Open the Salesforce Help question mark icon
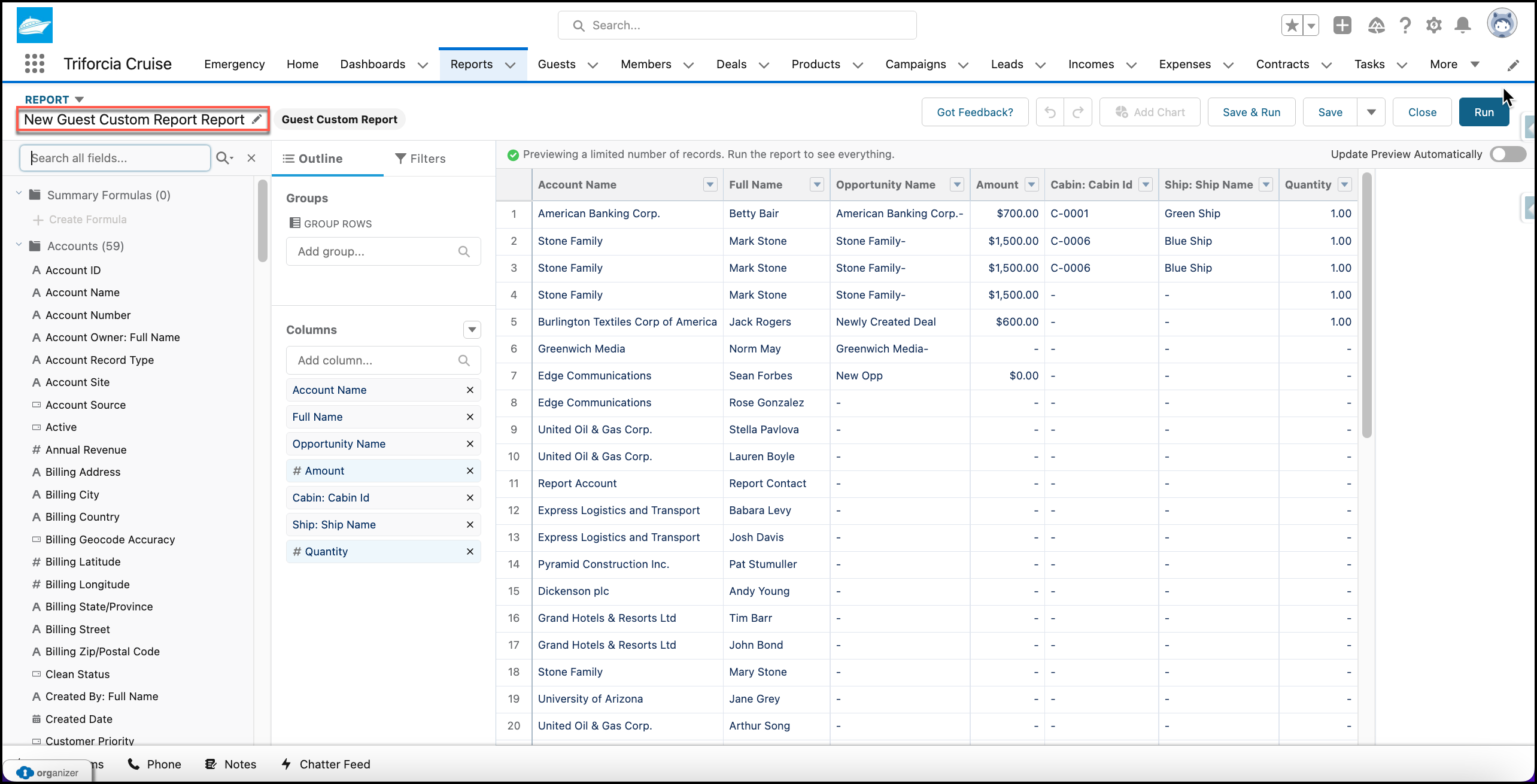The height and width of the screenshot is (784, 1537). pyautogui.click(x=1405, y=25)
